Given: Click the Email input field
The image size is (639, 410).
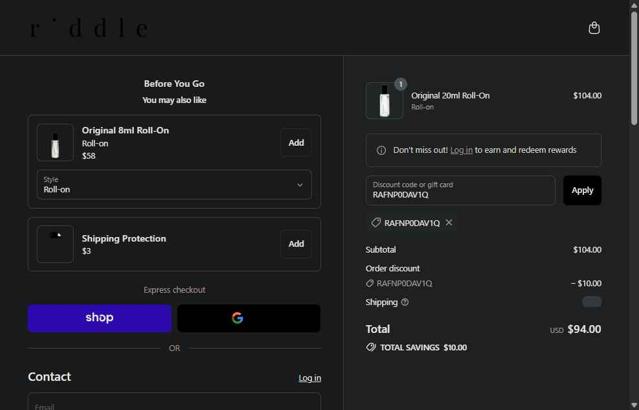Looking at the screenshot, I should tap(174, 402).
